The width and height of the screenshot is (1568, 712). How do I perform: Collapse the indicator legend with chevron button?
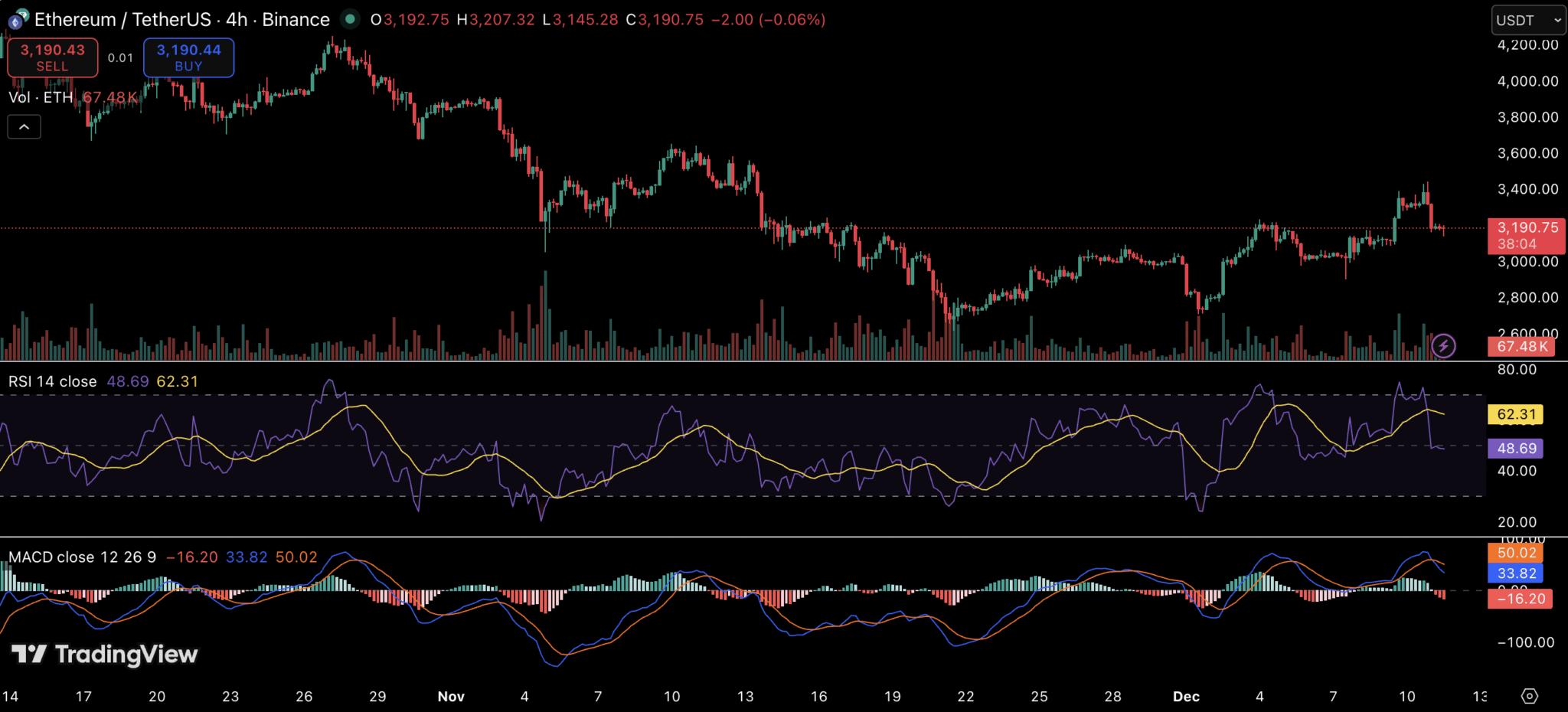(24, 127)
